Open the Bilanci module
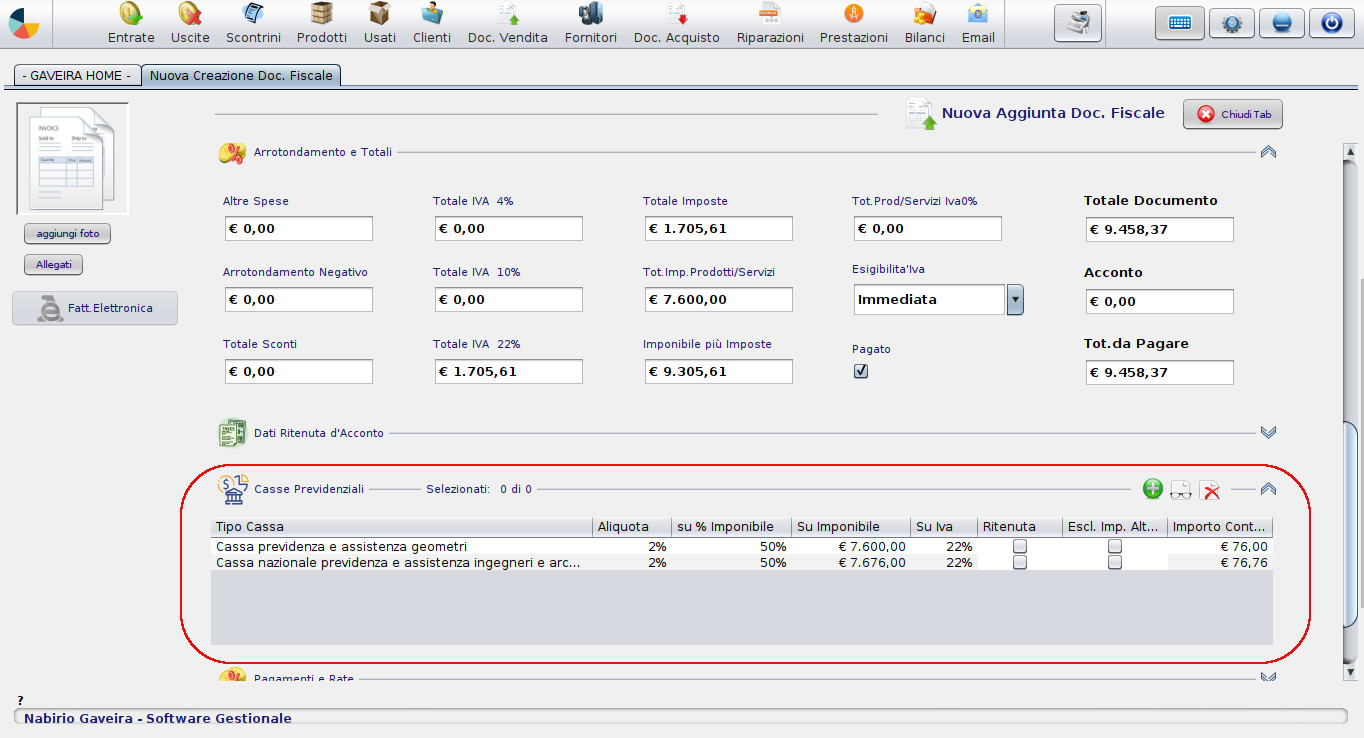Viewport: 1364px width, 738px height. [x=925, y=23]
